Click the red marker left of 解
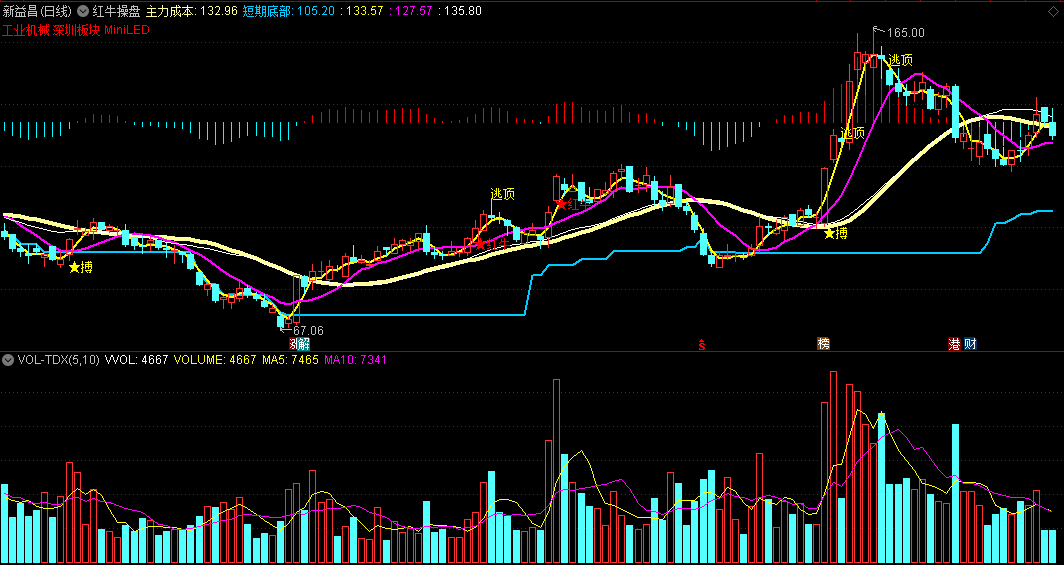Screen dimensions: 1064x565 click(x=294, y=344)
